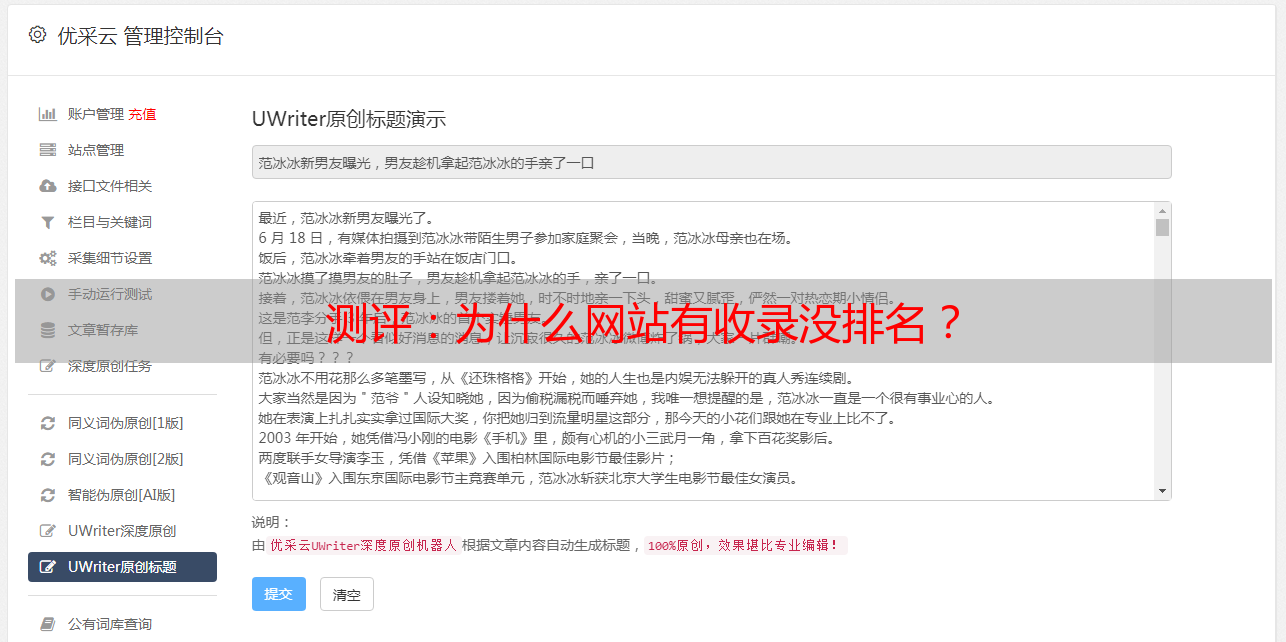Select the 同义词伪原创[1版] refresh icon
The width and height of the screenshot is (1286, 642).
click(x=47, y=423)
